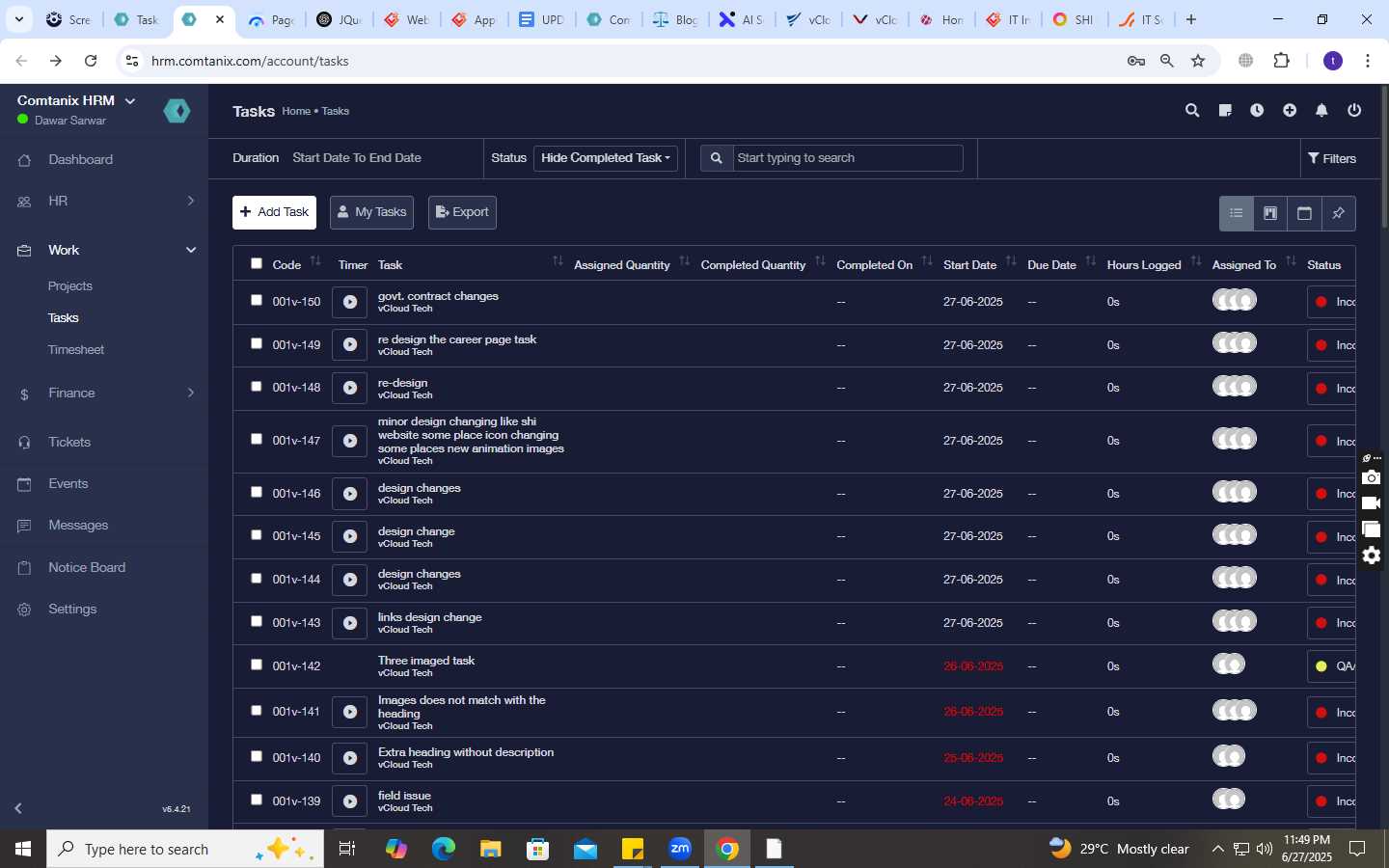Switch to kanban board view
This screenshot has width=1389, height=868.
point(1270,213)
